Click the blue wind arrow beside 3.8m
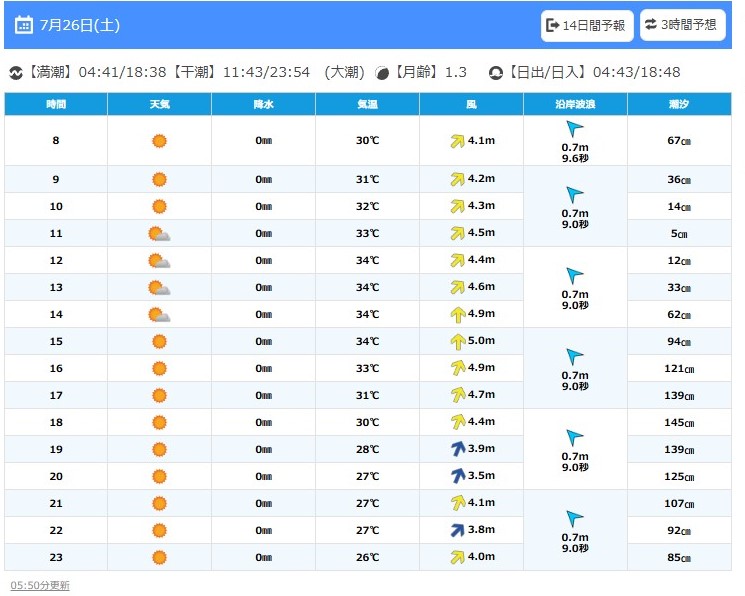745x596 pixels. (x=458, y=530)
